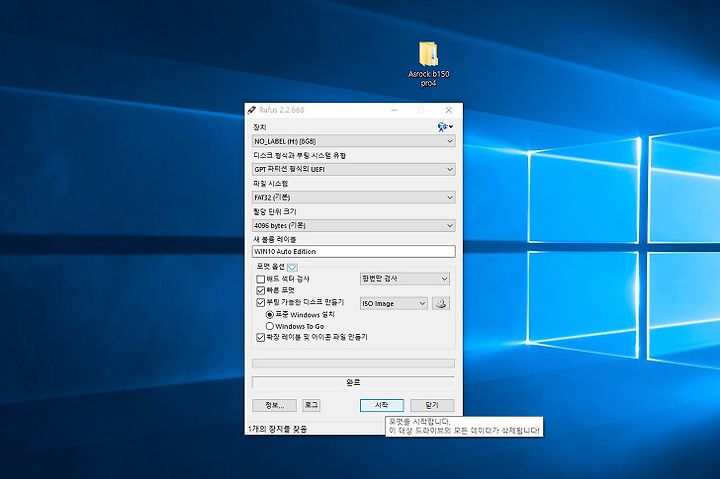
Task: Click the format progress bar
Action: click(x=354, y=363)
